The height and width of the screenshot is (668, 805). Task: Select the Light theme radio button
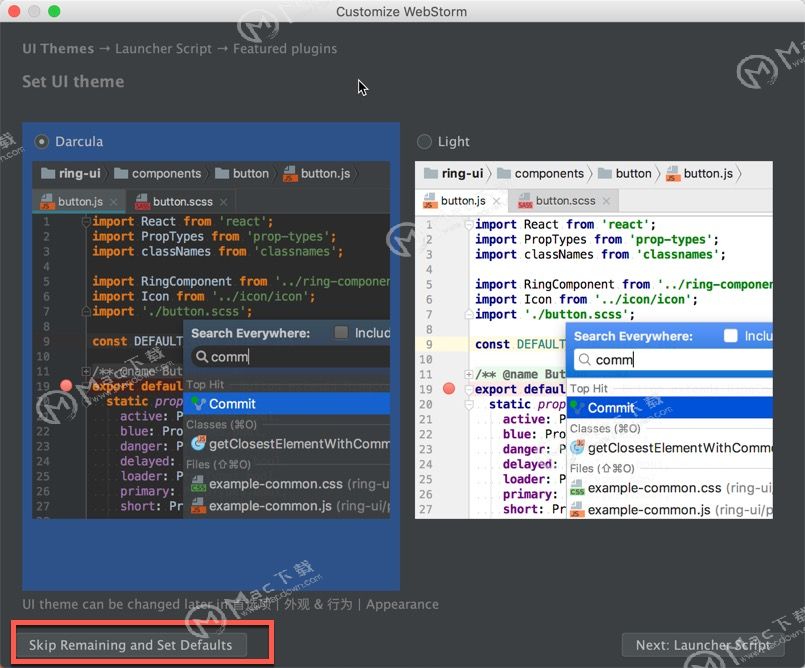pyautogui.click(x=424, y=141)
